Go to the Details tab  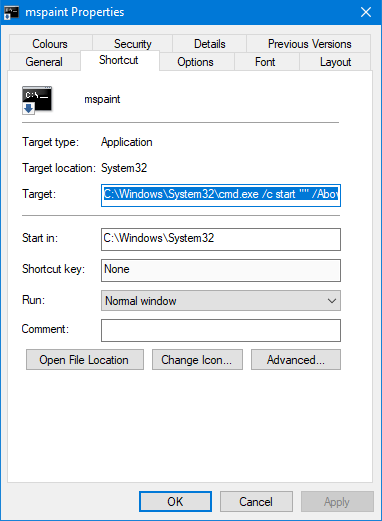click(210, 44)
